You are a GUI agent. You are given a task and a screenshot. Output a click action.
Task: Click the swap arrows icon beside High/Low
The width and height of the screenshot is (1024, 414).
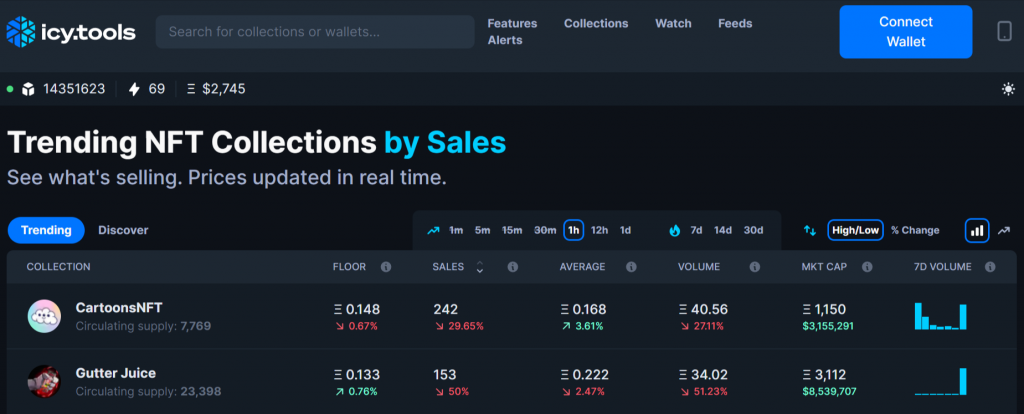tap(810, 231)
